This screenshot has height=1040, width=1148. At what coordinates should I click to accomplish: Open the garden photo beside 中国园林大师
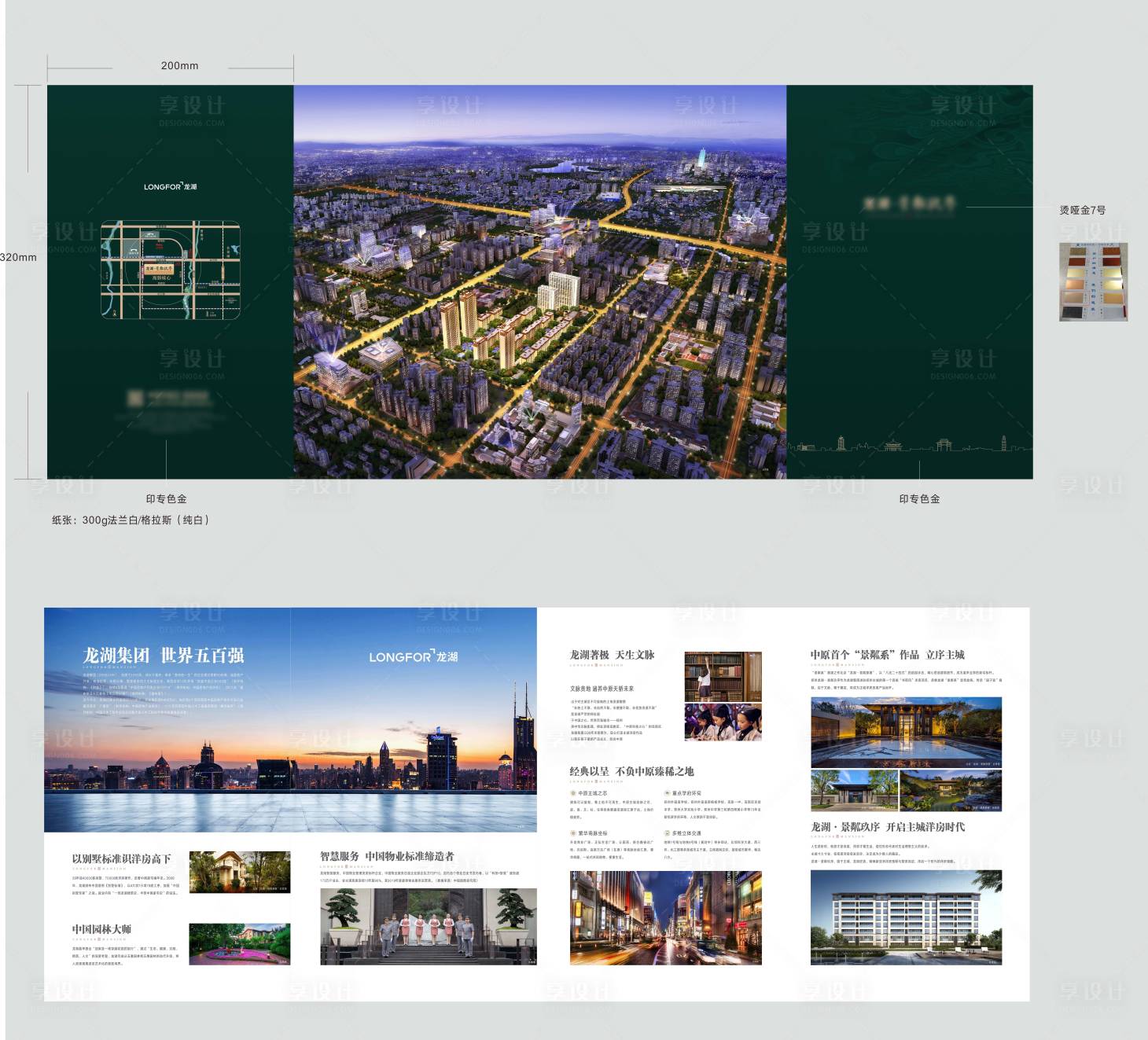pos(240,944)
